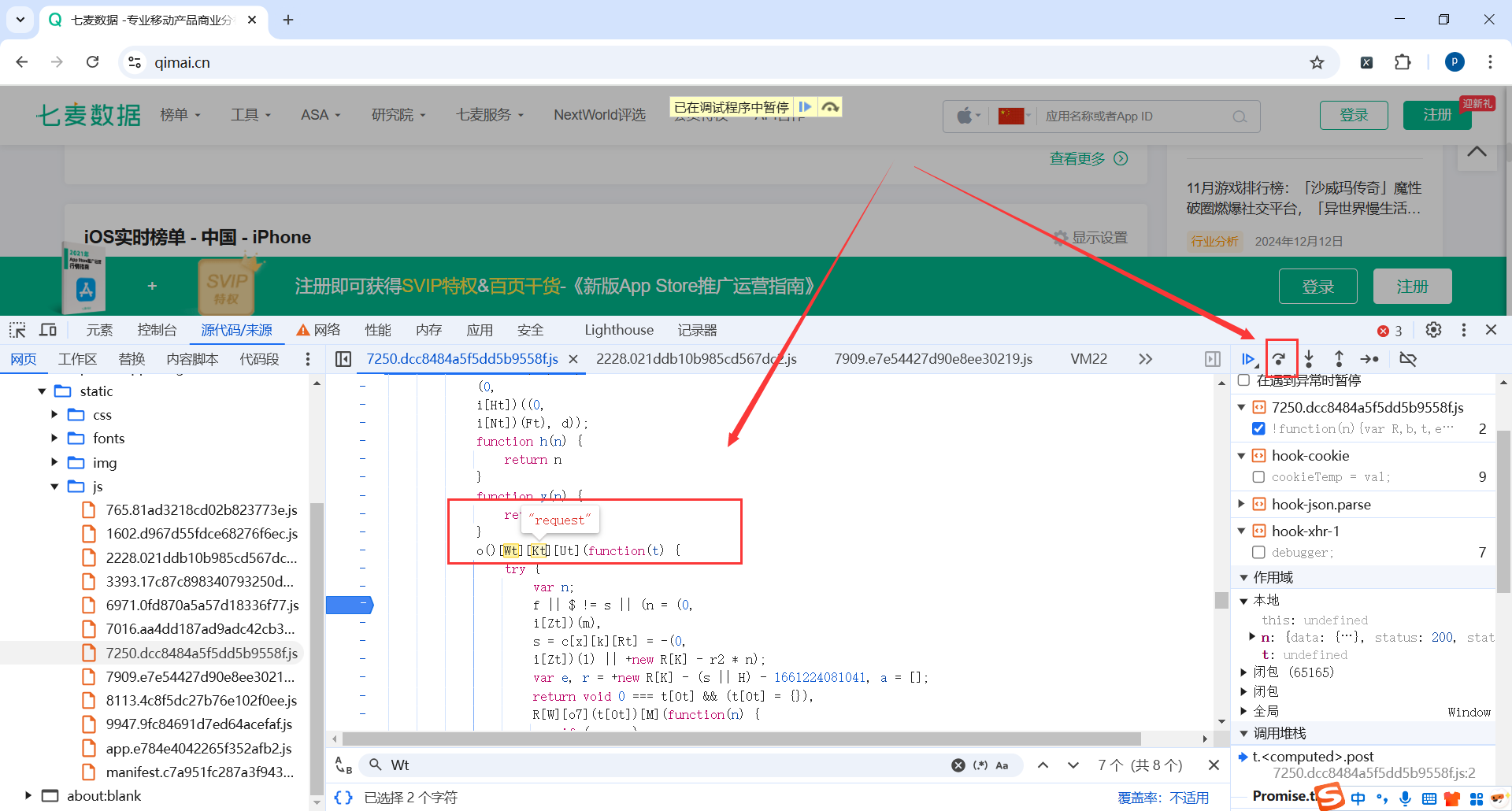Viewport: 1512px width, 811px height.
Task: Bookmark this page with the star
Action: [x=1317, y=62]
